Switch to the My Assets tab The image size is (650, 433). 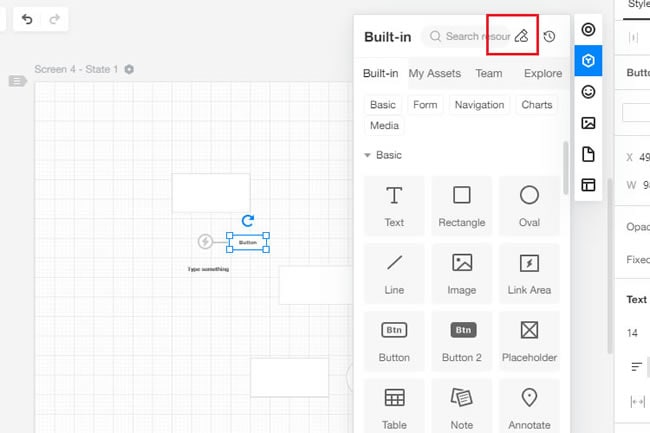(x=434, y=73)
